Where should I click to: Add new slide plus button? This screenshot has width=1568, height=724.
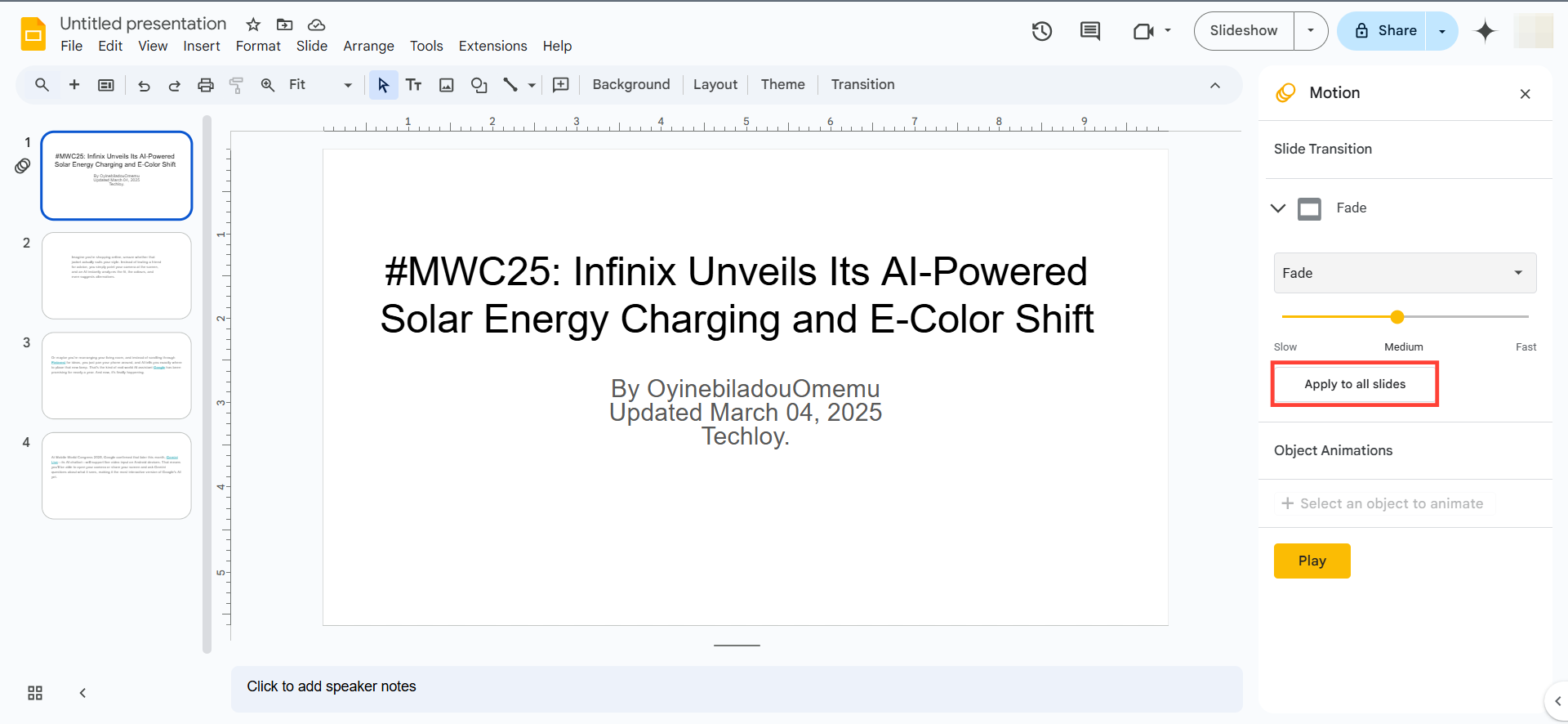point(74,84)
